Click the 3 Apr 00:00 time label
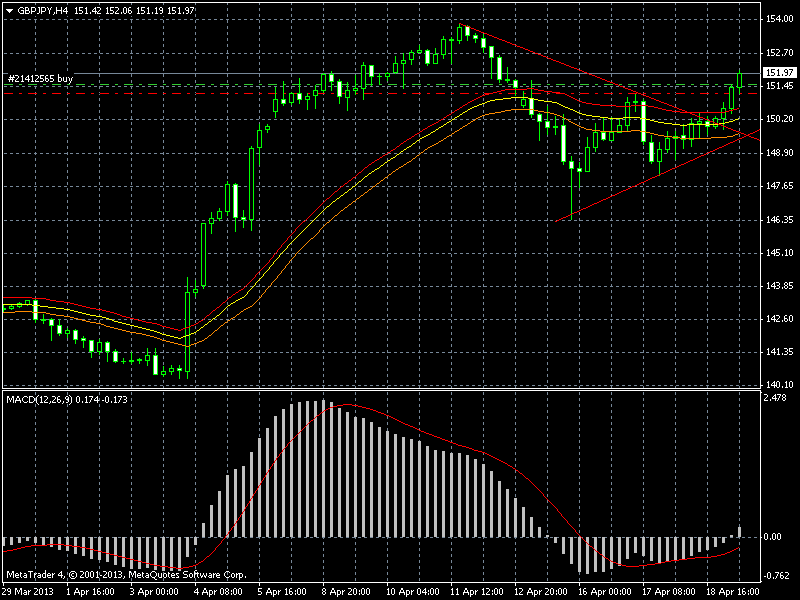The height and width of the screenshot is (600, 800). [x=154, y=592]
